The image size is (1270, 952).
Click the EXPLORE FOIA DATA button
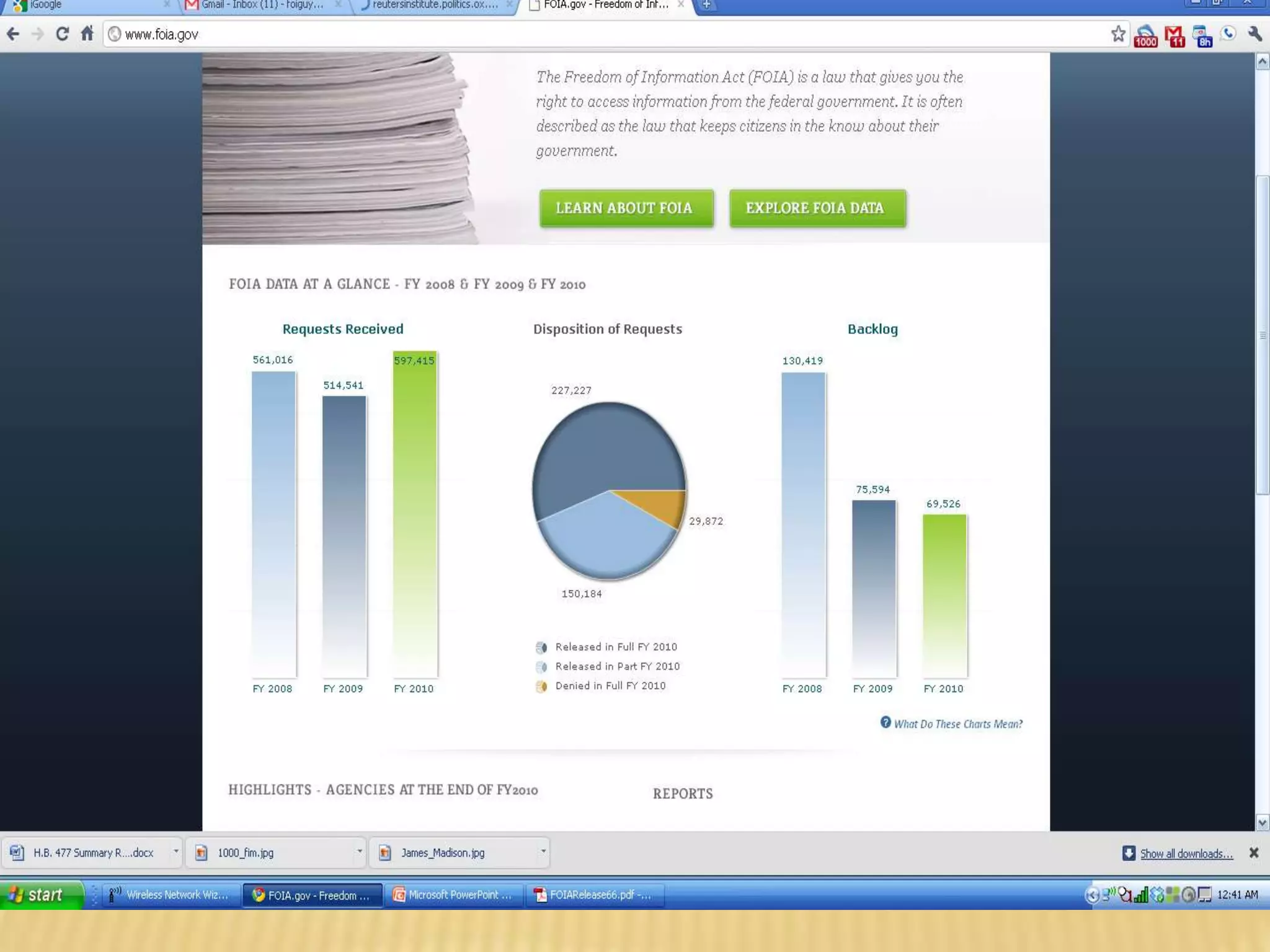point(817,208)
